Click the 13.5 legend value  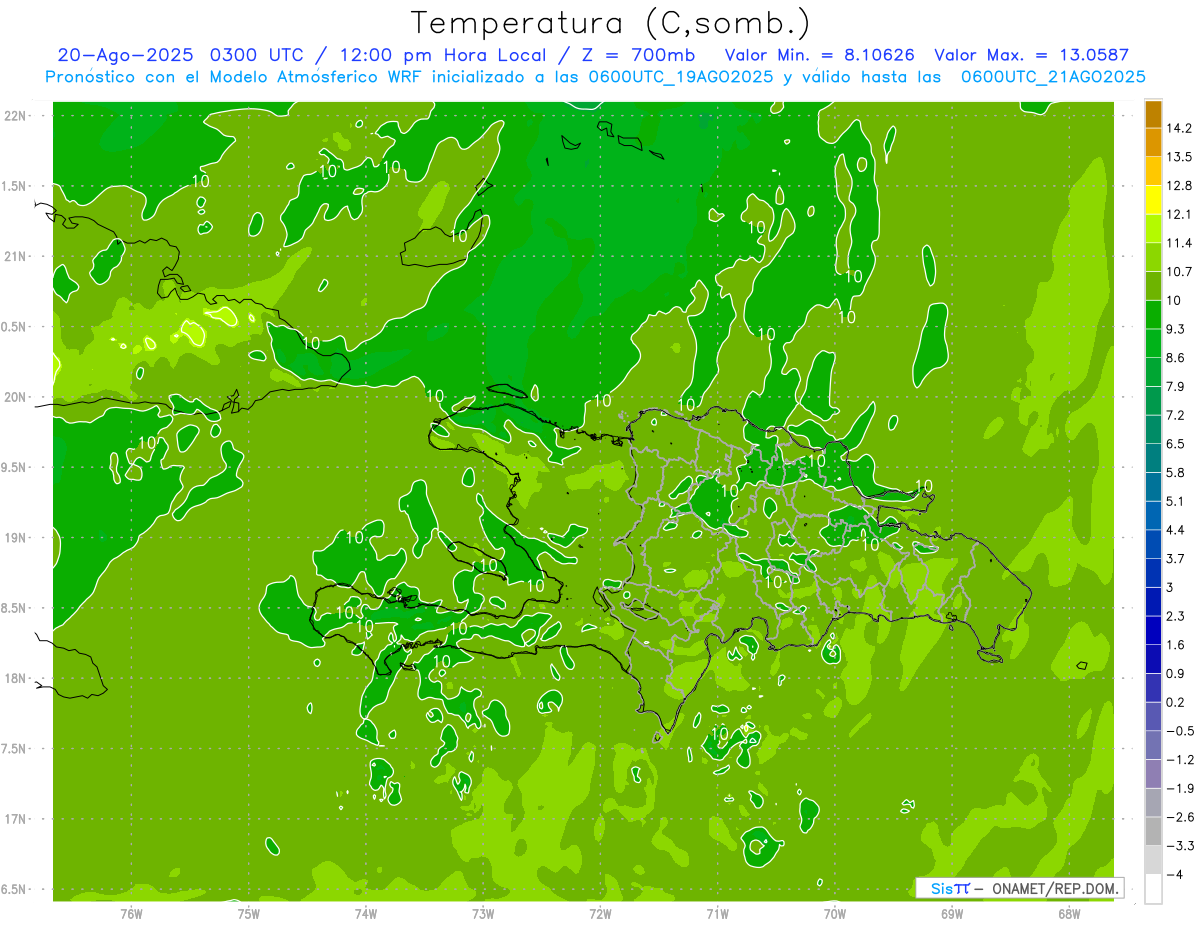point(1179,157)
